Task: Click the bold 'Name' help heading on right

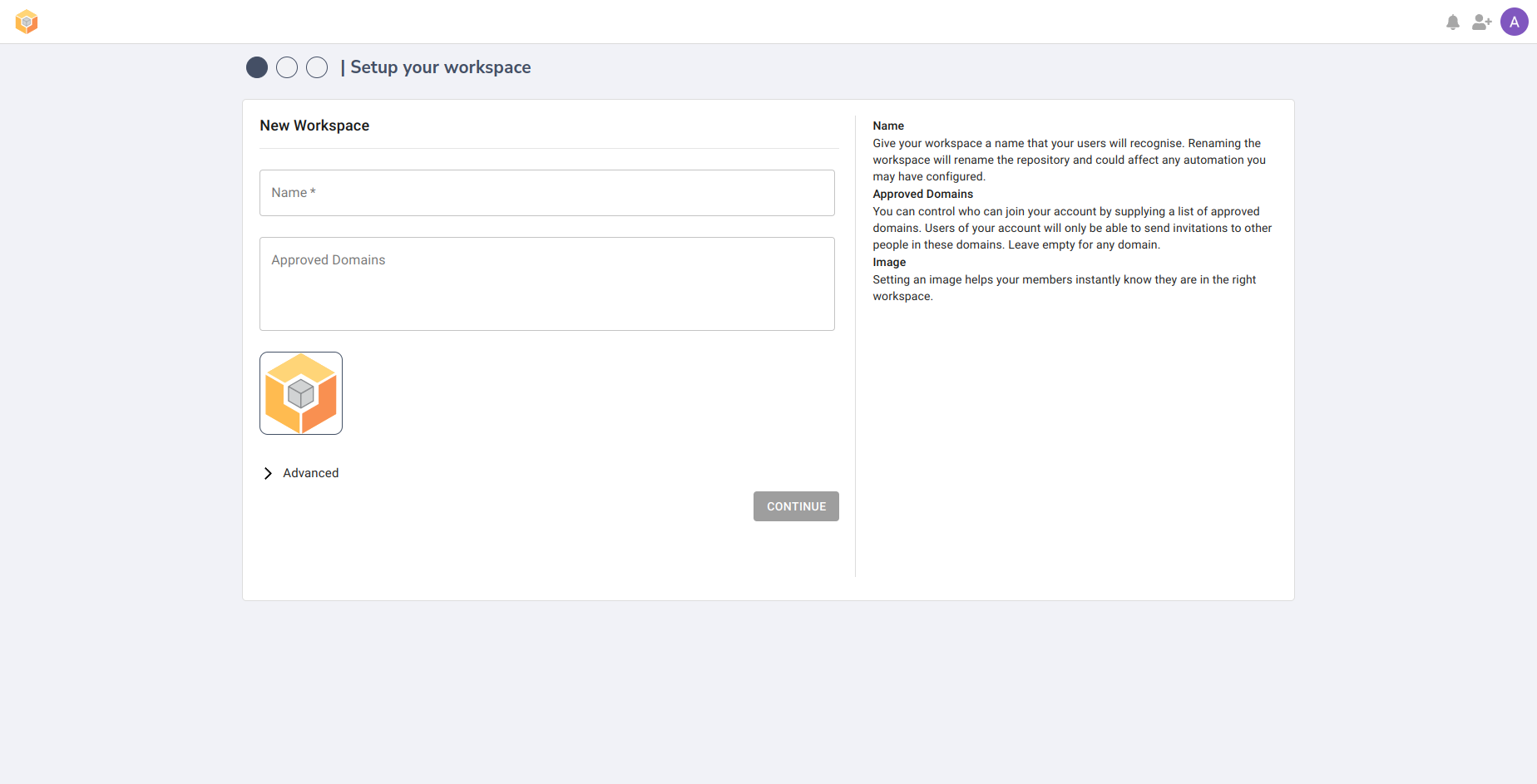Action: [x=887, y=126]
